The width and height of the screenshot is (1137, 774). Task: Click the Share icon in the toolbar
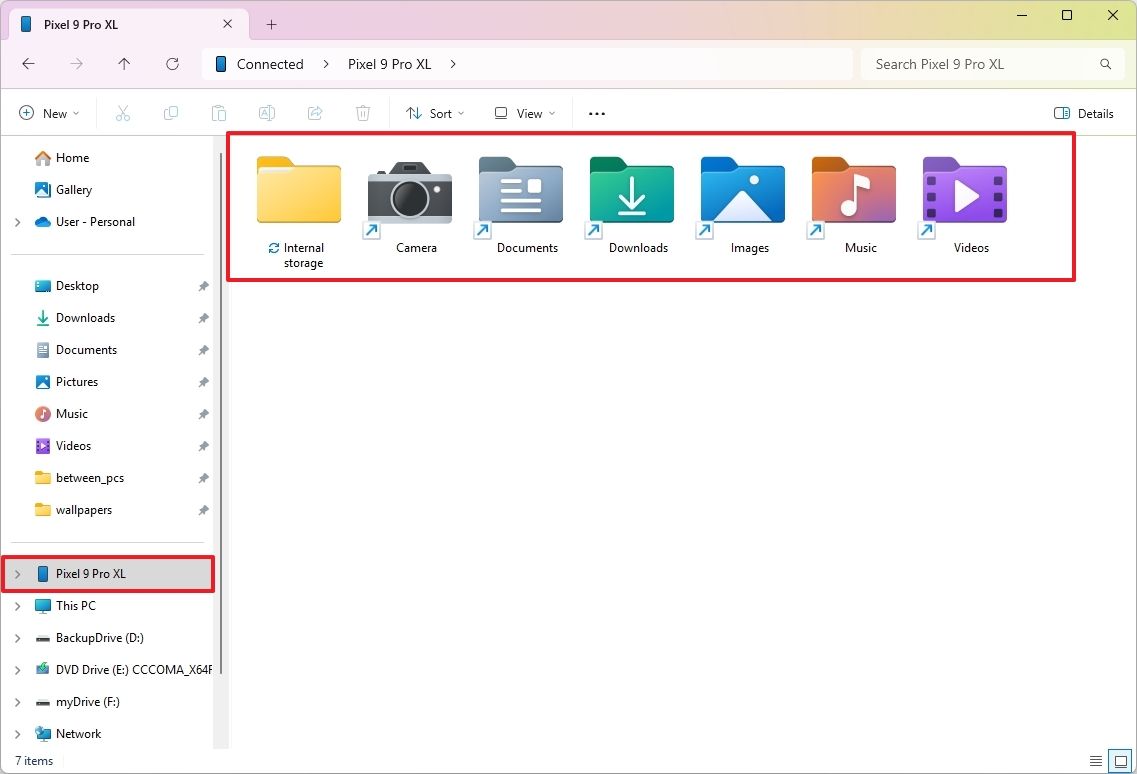point(314,113)
